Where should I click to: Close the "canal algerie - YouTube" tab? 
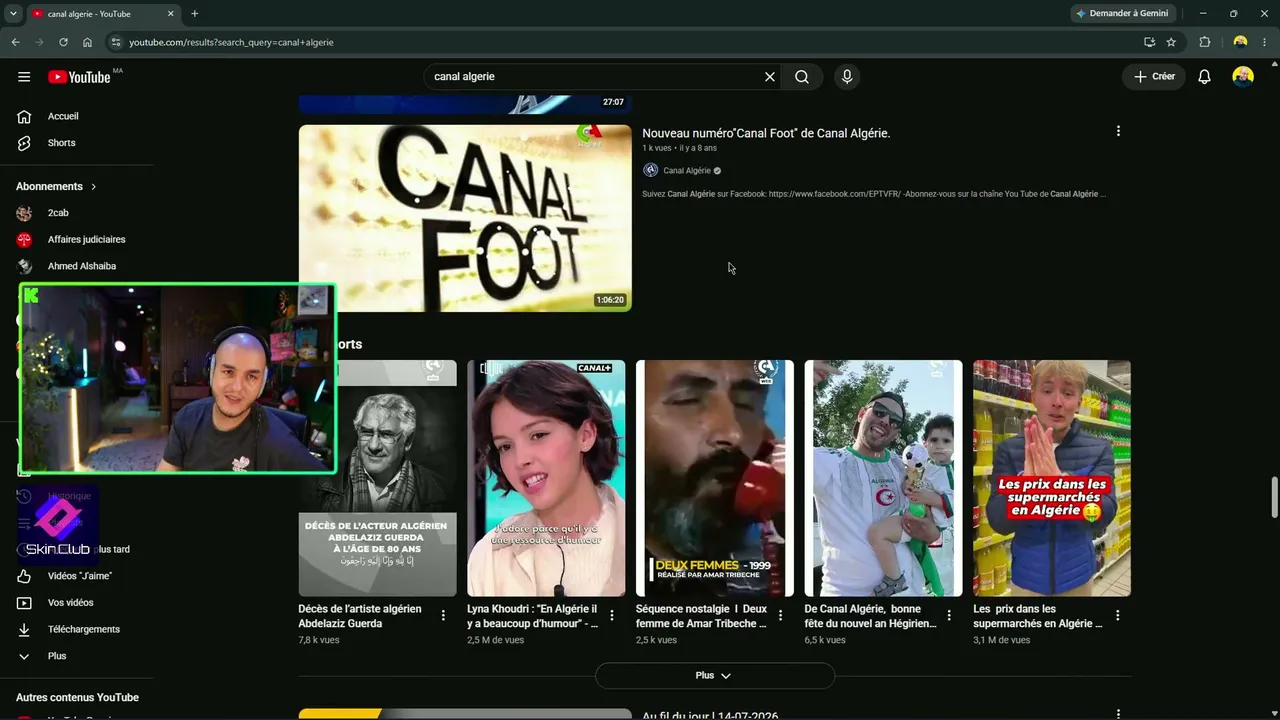tap(170, 14)
